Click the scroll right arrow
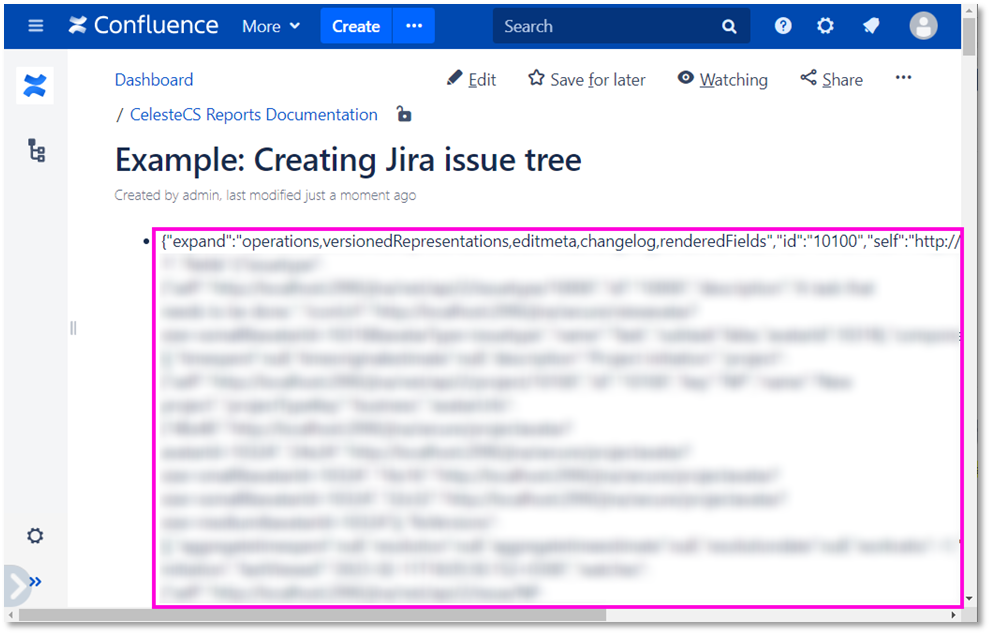Image resolution: width=991 pixels, height=635 pixels. coord(954,615)
